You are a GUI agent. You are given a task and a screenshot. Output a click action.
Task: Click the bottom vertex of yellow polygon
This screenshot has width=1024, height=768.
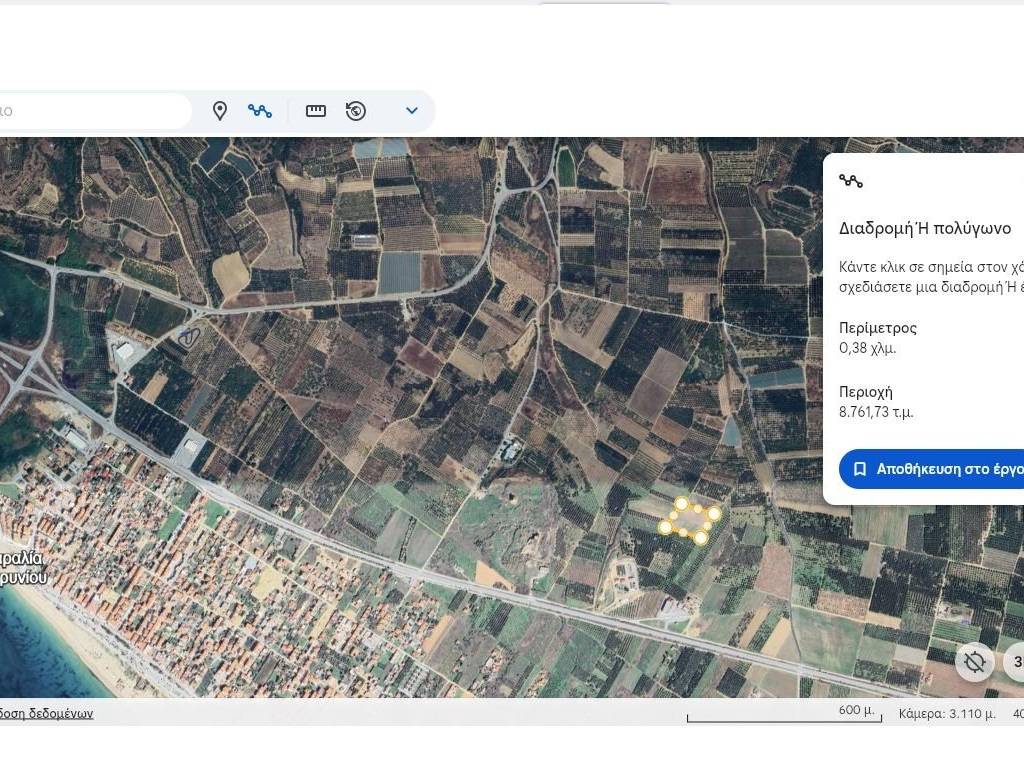(700, 538)
